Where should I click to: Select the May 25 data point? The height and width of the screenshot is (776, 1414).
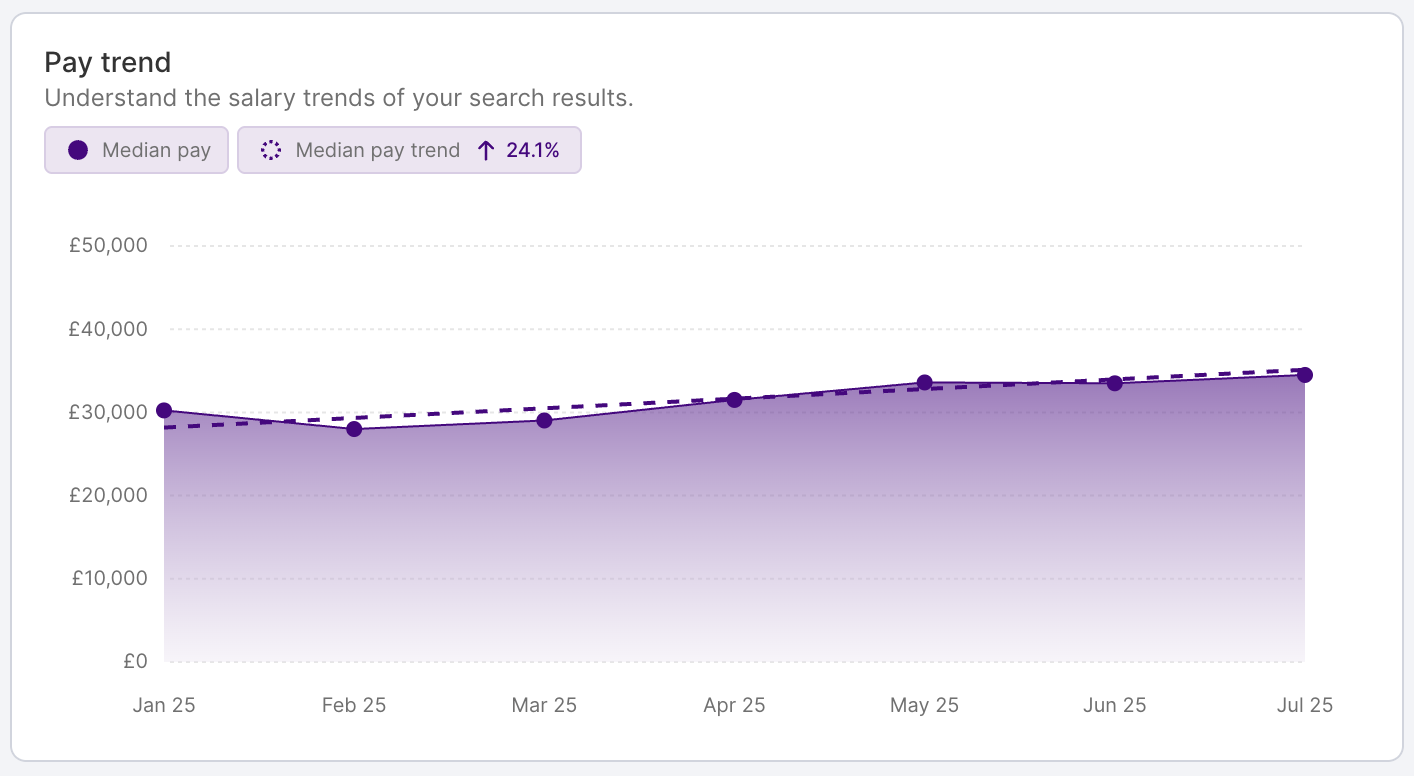[924, 383]
